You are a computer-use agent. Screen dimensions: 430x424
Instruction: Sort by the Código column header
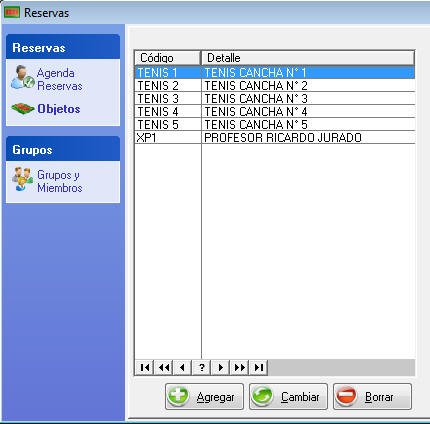click(x=168, y=58)
